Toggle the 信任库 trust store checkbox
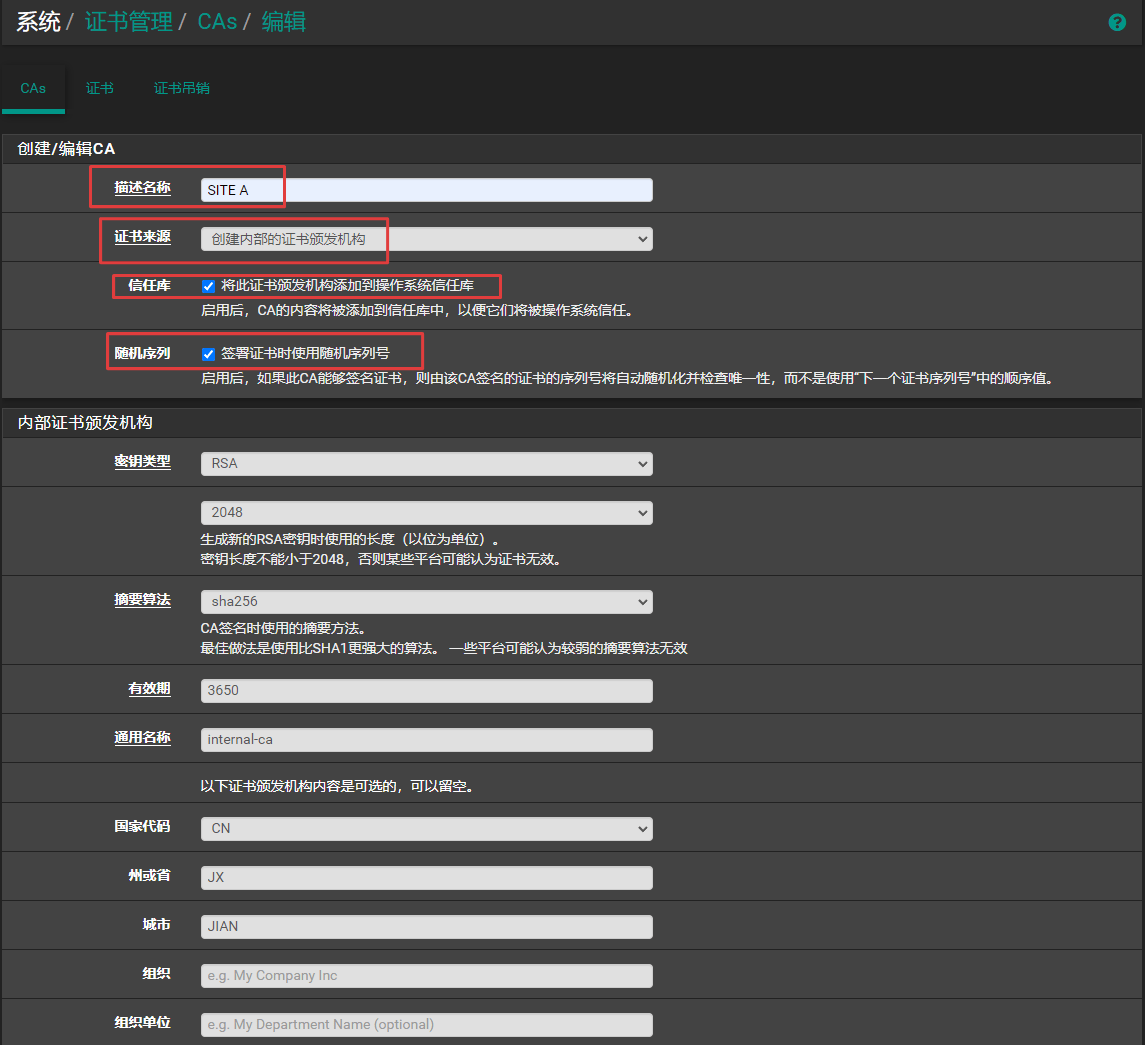 (x=209, y=286)
